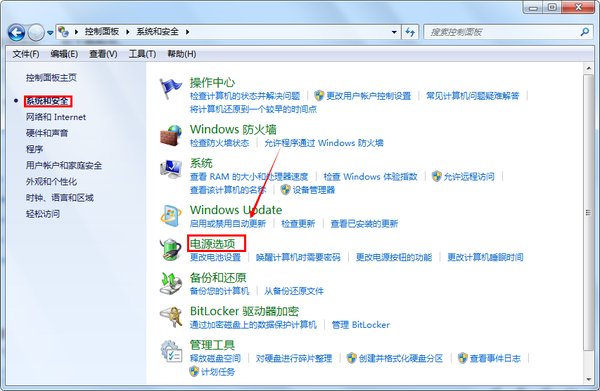
Task: Select 用户帐户和家庭安全 in sidebar
Action: 64,166
